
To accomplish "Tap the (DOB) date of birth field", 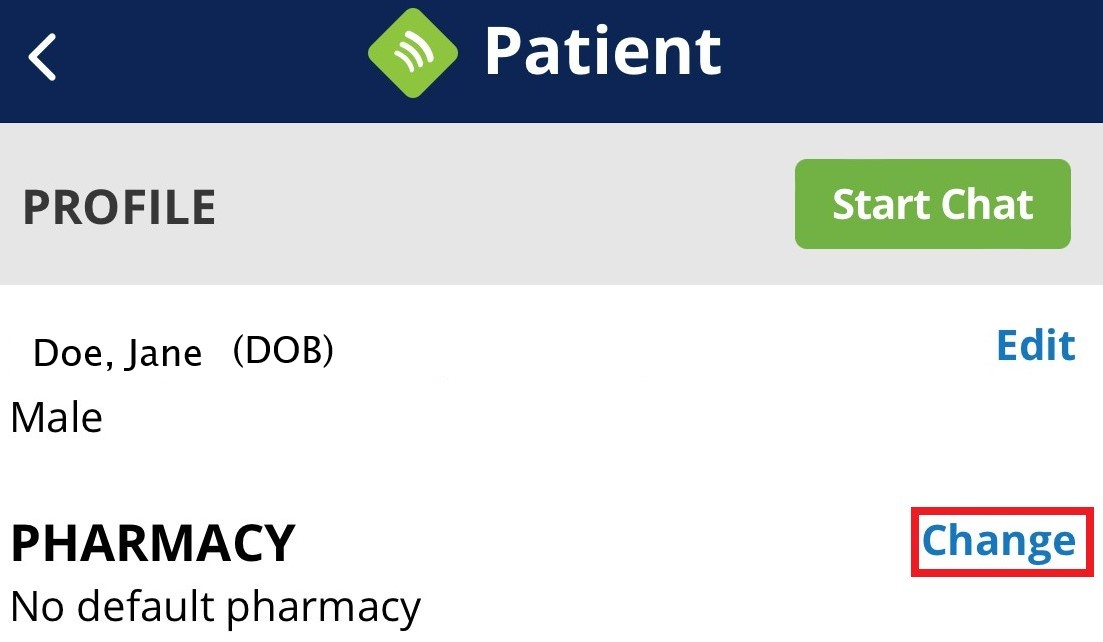I will coord(283,350).
